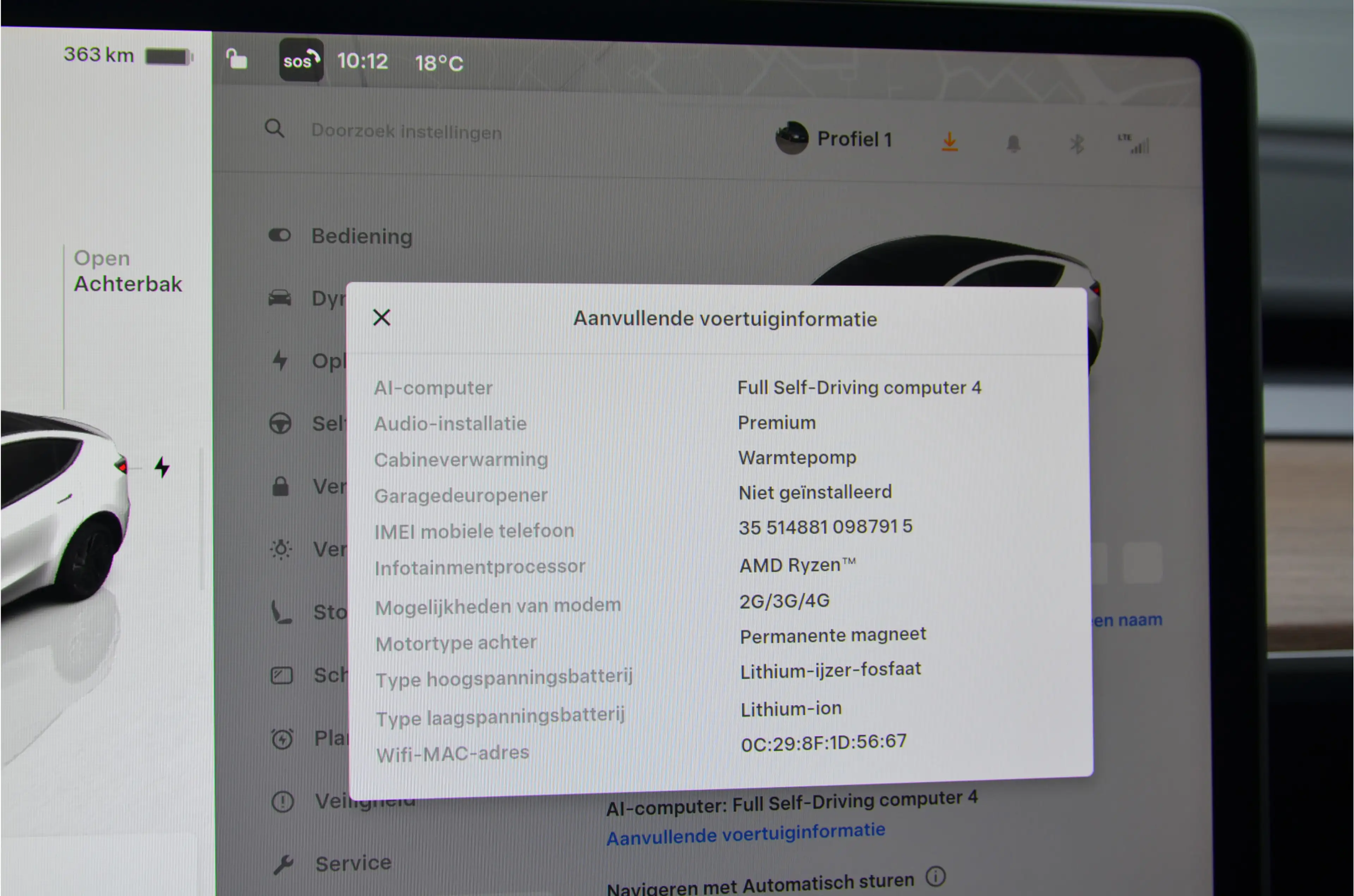Image resolution: width=1354 pixels, height=896 pixels.
Task: Close the Aanvullende voertuiginformatie dialog
Action: 381,317
